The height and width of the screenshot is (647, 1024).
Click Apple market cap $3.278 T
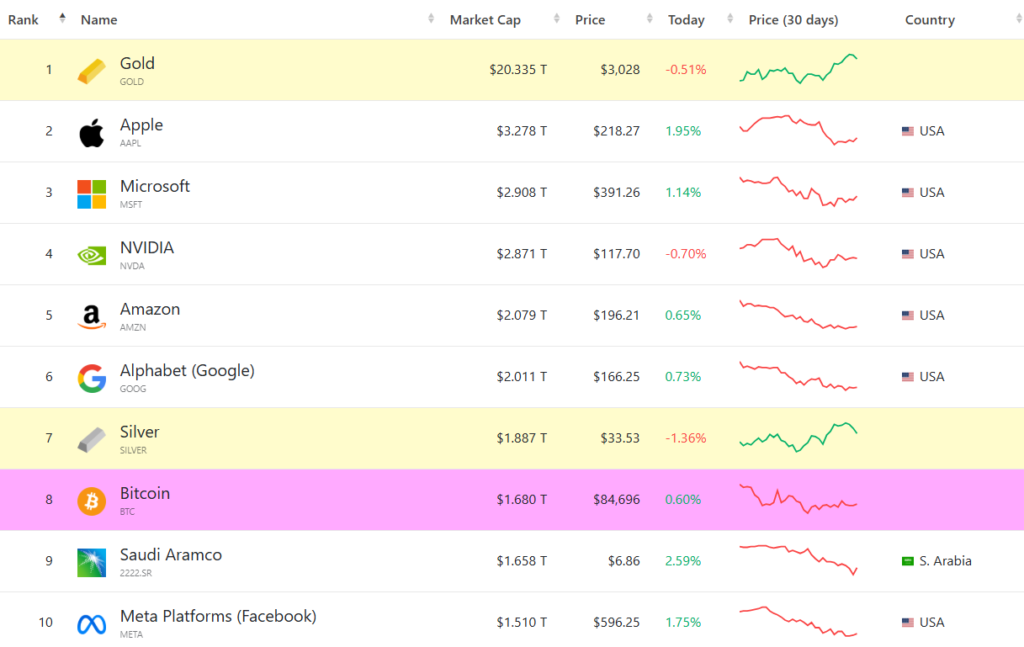tap(521, 131)
